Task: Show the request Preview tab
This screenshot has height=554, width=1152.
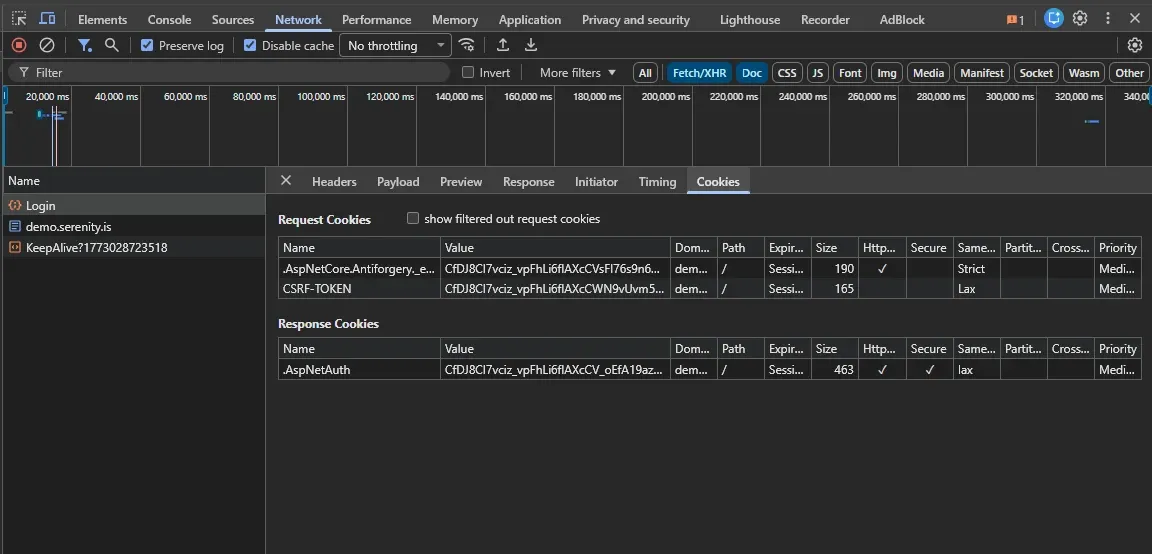Action: [461, 181]
